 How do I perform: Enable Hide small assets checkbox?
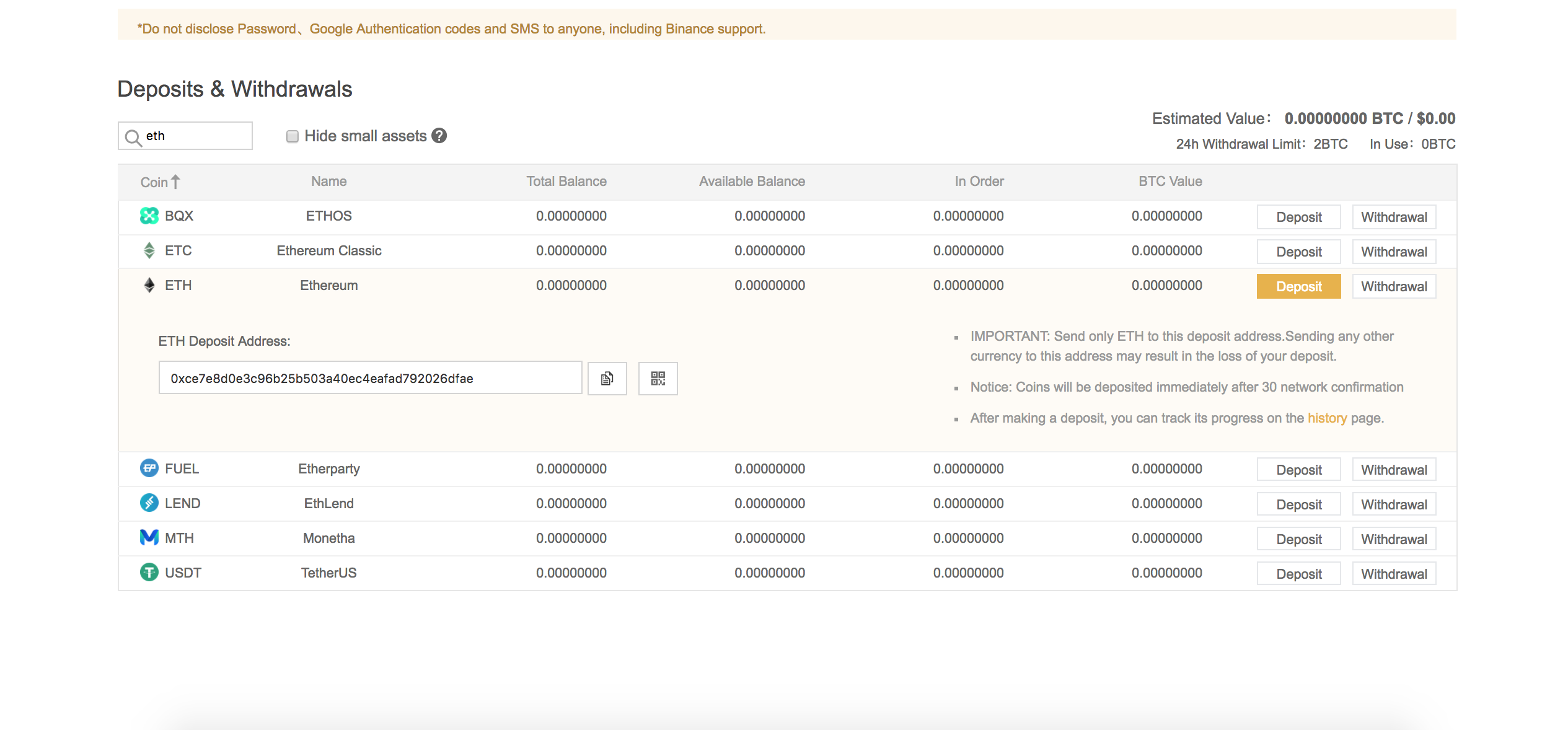coord(293,136)
